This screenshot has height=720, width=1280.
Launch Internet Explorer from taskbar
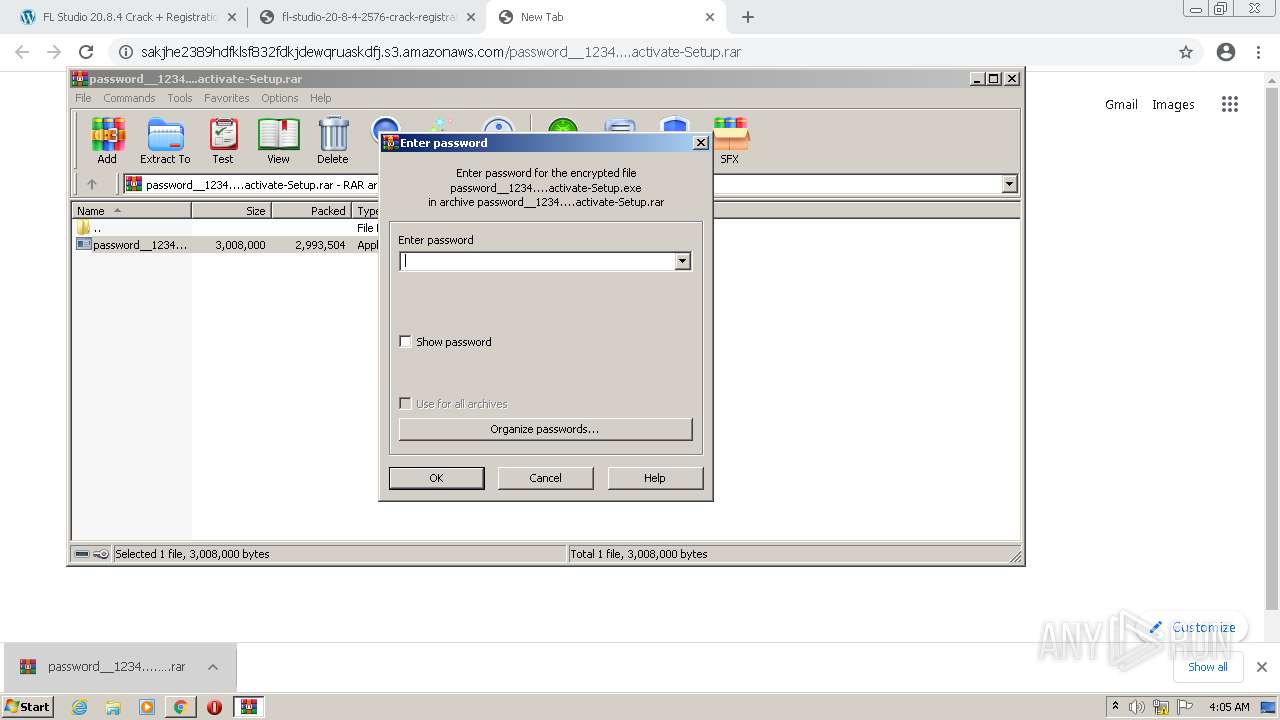[x=79, y=707]
